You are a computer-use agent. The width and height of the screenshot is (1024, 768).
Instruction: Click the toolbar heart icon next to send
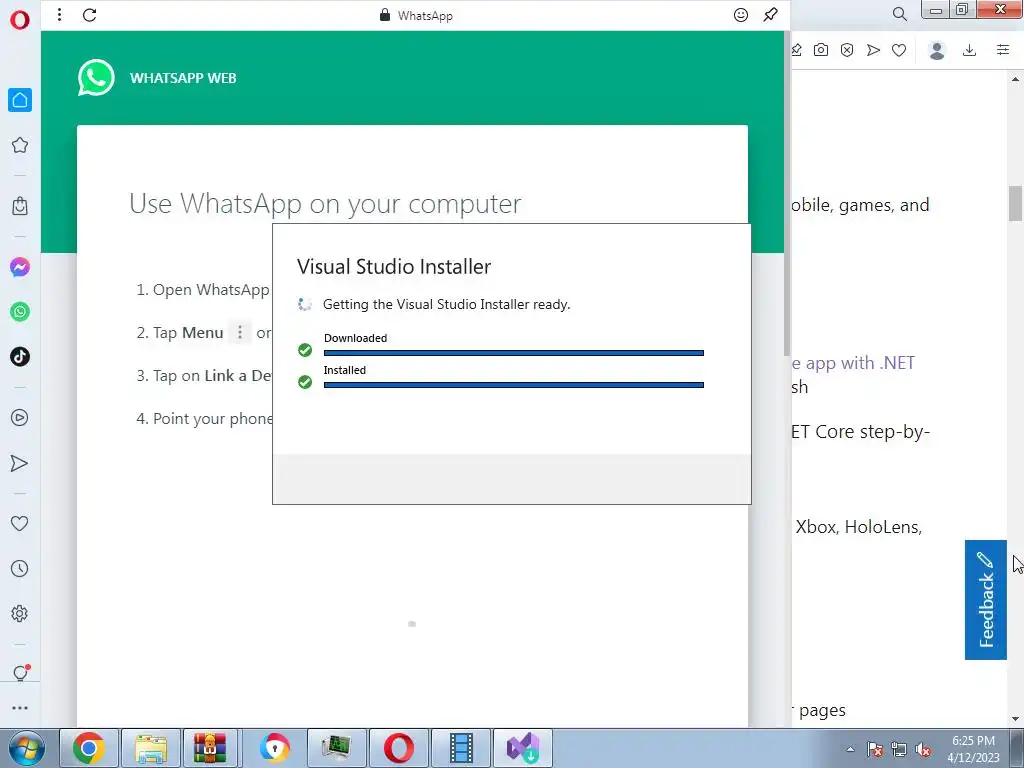pos(899,50)
